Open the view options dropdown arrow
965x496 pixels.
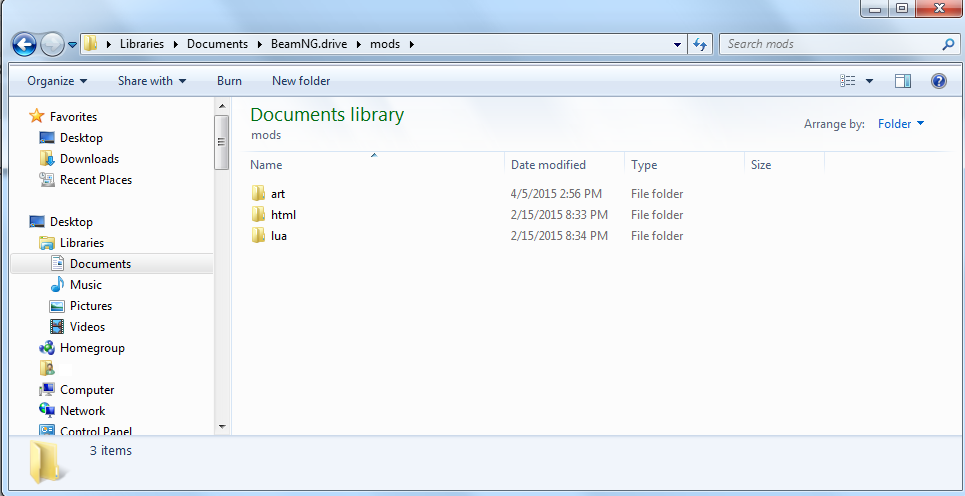coord(870,81)
